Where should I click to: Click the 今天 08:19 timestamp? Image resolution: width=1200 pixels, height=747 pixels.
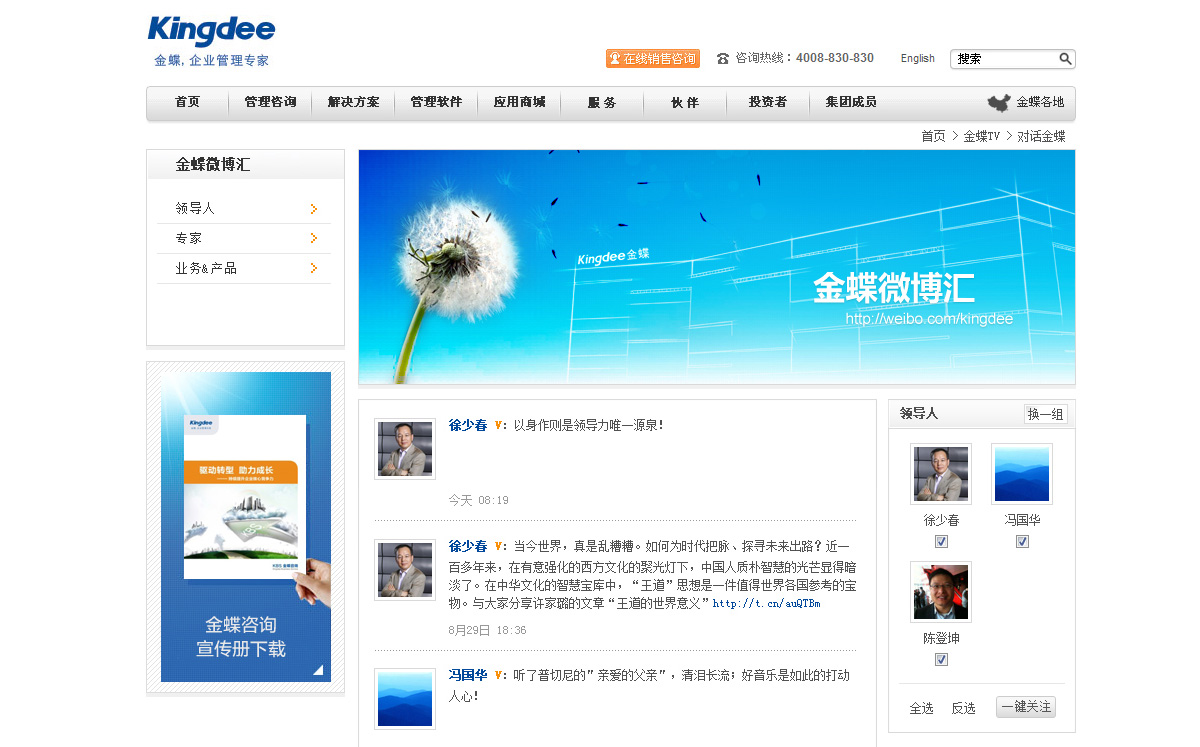tap(478, 500)
